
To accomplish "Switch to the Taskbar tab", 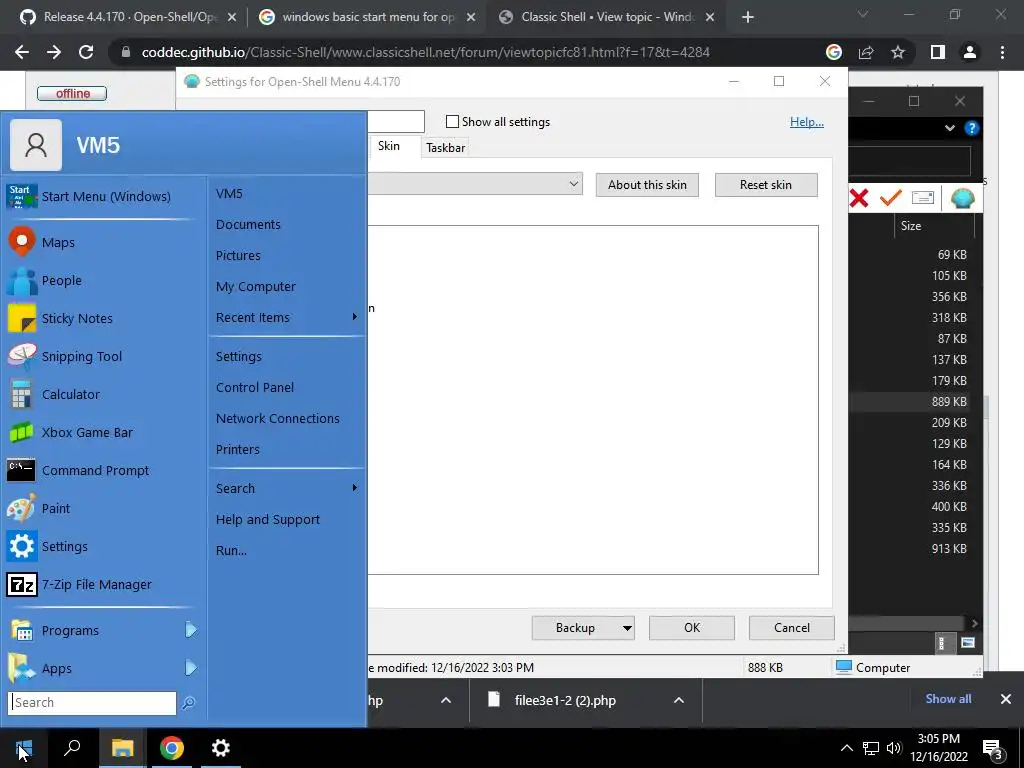I will click(x=445, y=148).
